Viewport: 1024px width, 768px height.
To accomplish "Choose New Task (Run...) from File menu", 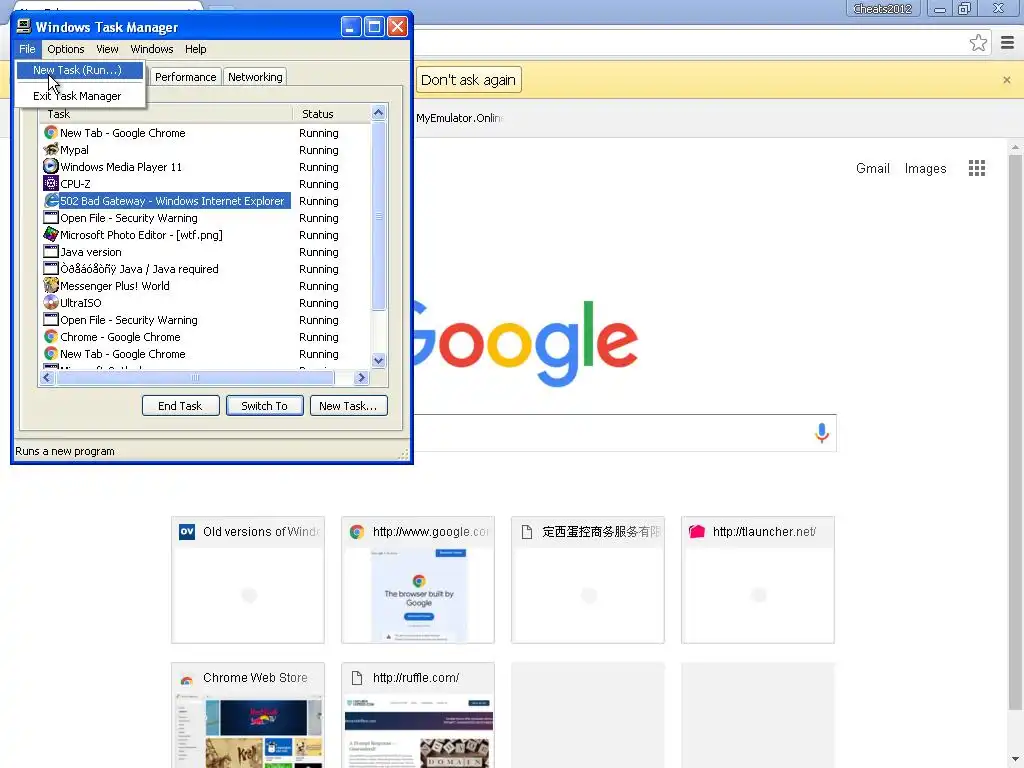I will pos(80,70).
